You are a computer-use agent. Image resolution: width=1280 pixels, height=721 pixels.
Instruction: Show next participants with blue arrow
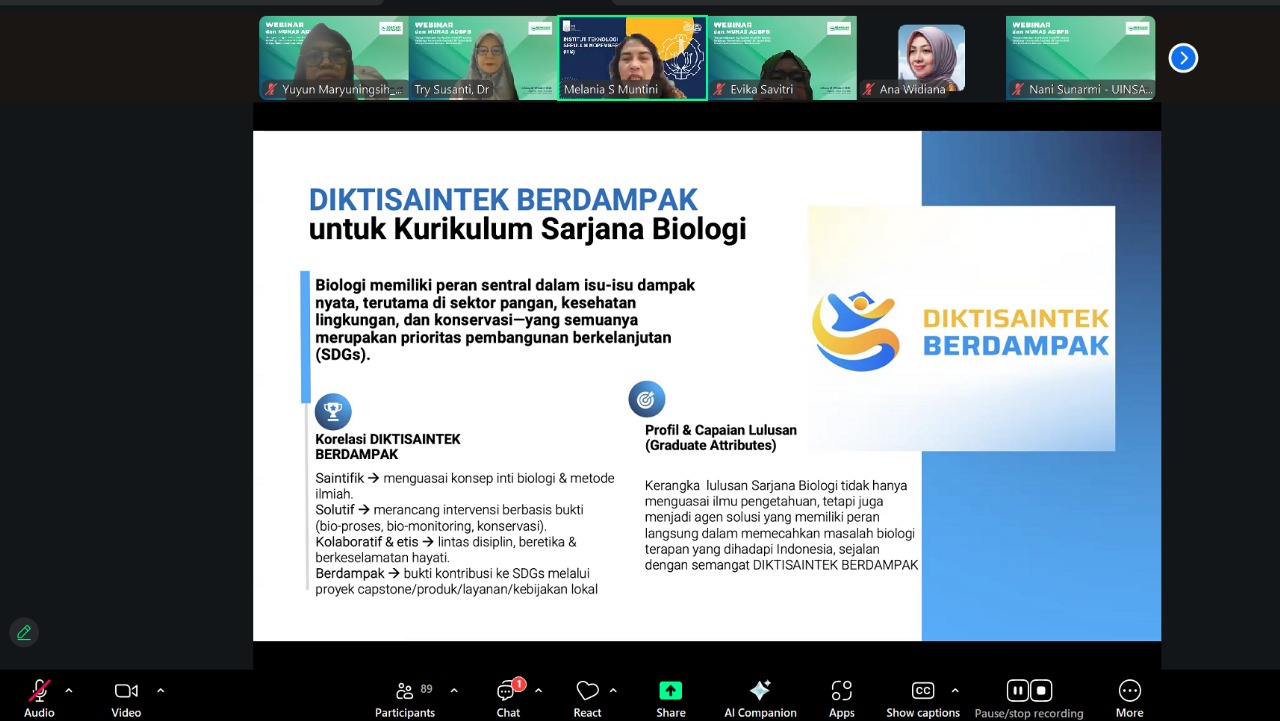click(x=1183, y=58)
